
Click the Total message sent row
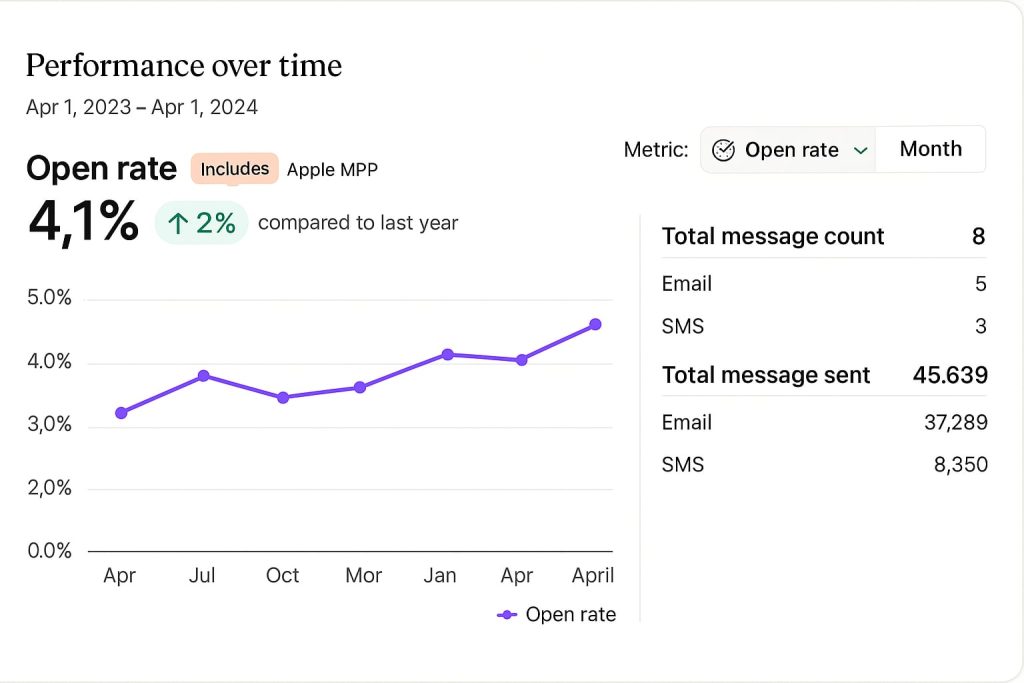pyautogui.click(x=823, y=375)
